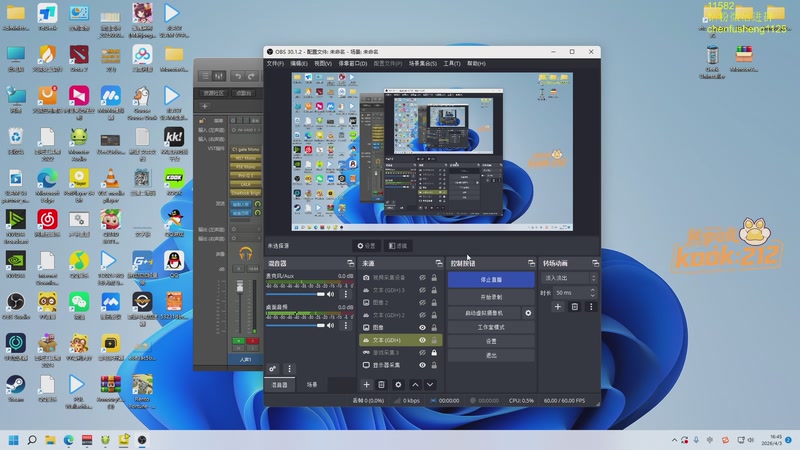This screenshot has height=450, width=800.
Task: Mute 桌面音频 with its speaker icon
Action: pos(331,326)
